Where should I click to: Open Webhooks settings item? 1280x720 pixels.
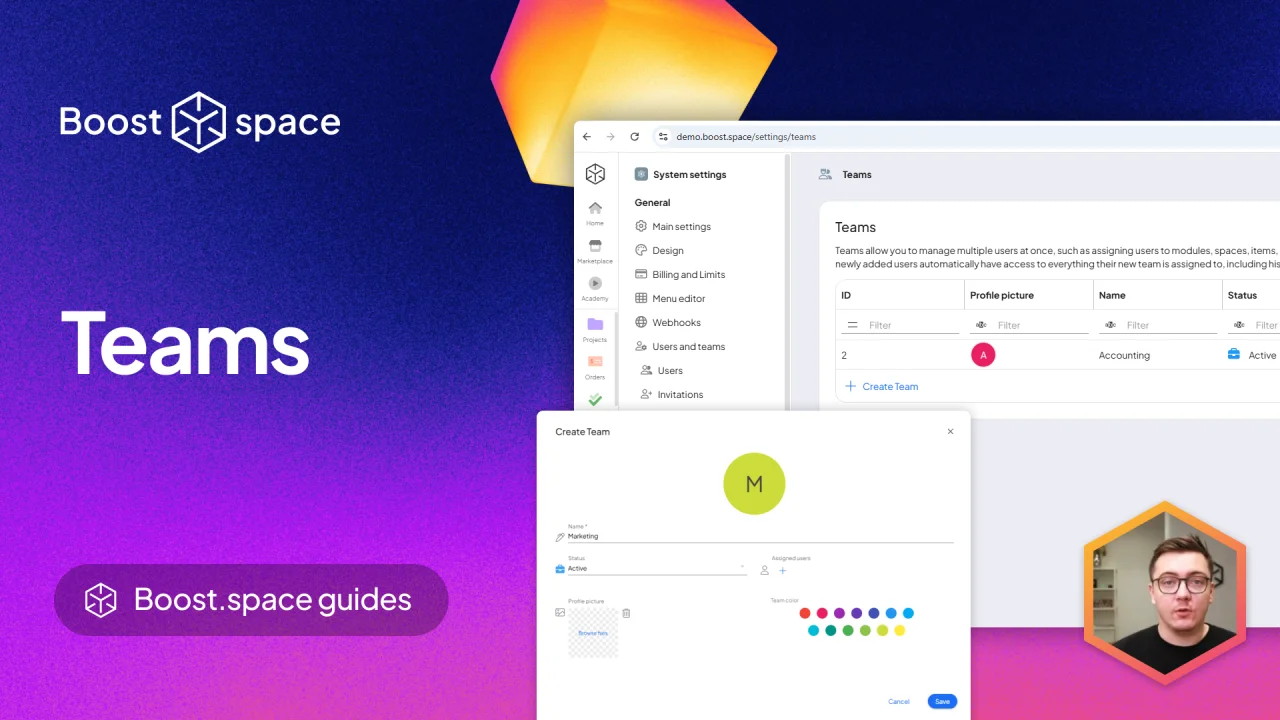[668, 322]
